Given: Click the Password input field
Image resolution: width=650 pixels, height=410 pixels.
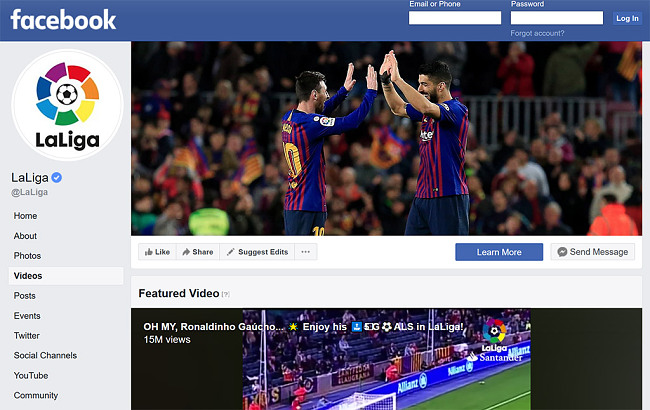Looking at the screenshot, I should click(557, 18).
